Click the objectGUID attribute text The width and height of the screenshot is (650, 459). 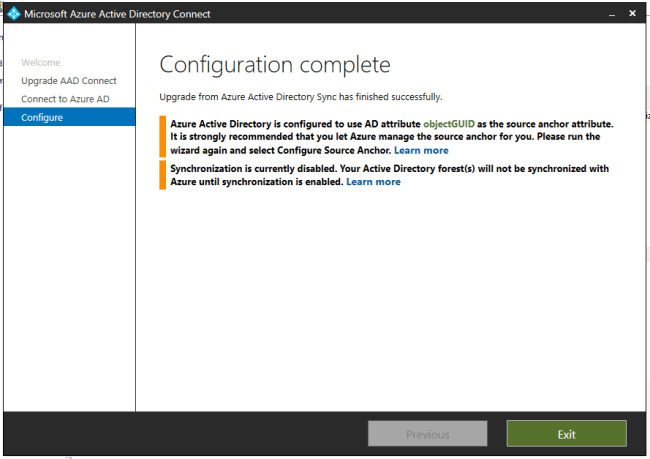tap(449, 124)
